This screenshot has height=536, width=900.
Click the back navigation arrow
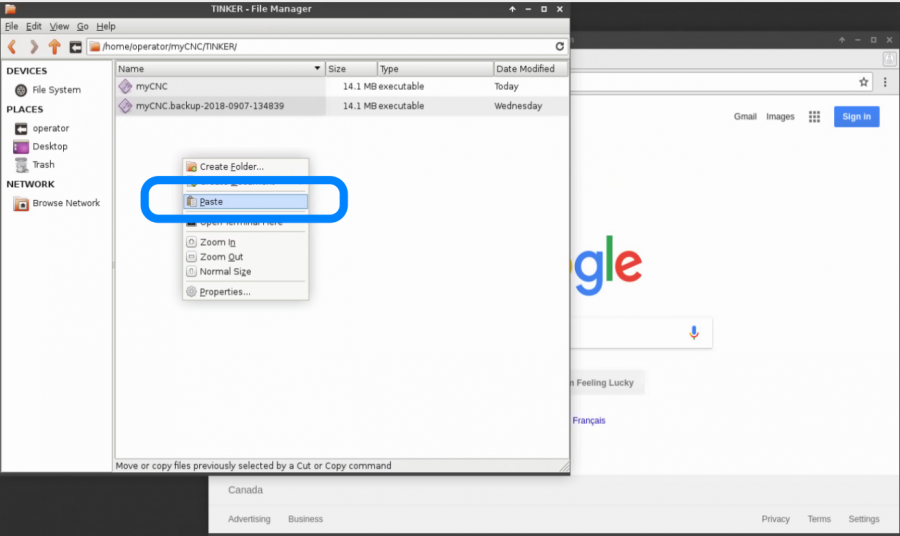pos(13,46)
